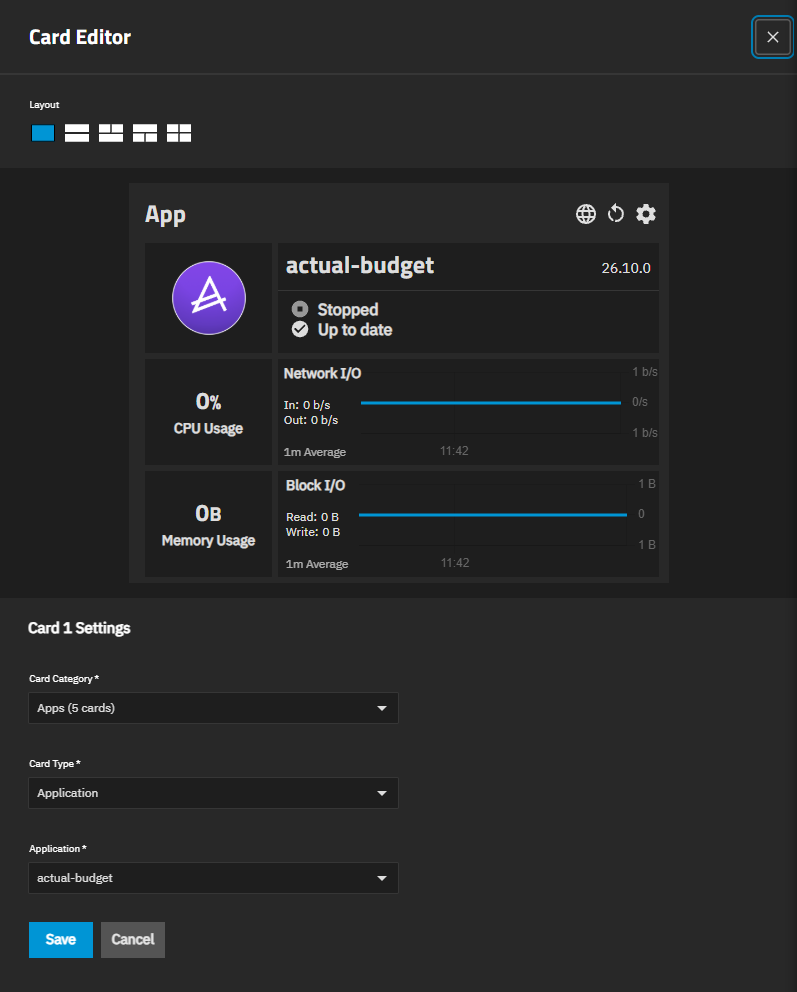Viewport: 797px width, 992px height.
Task: Close the Card Editor panel
Action: 773,37
